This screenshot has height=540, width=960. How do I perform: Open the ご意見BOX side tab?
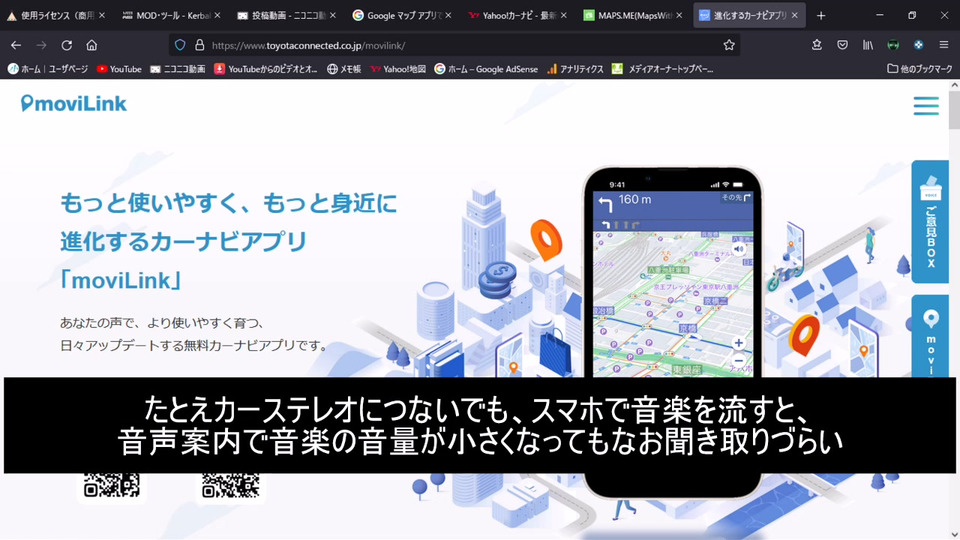930,222
